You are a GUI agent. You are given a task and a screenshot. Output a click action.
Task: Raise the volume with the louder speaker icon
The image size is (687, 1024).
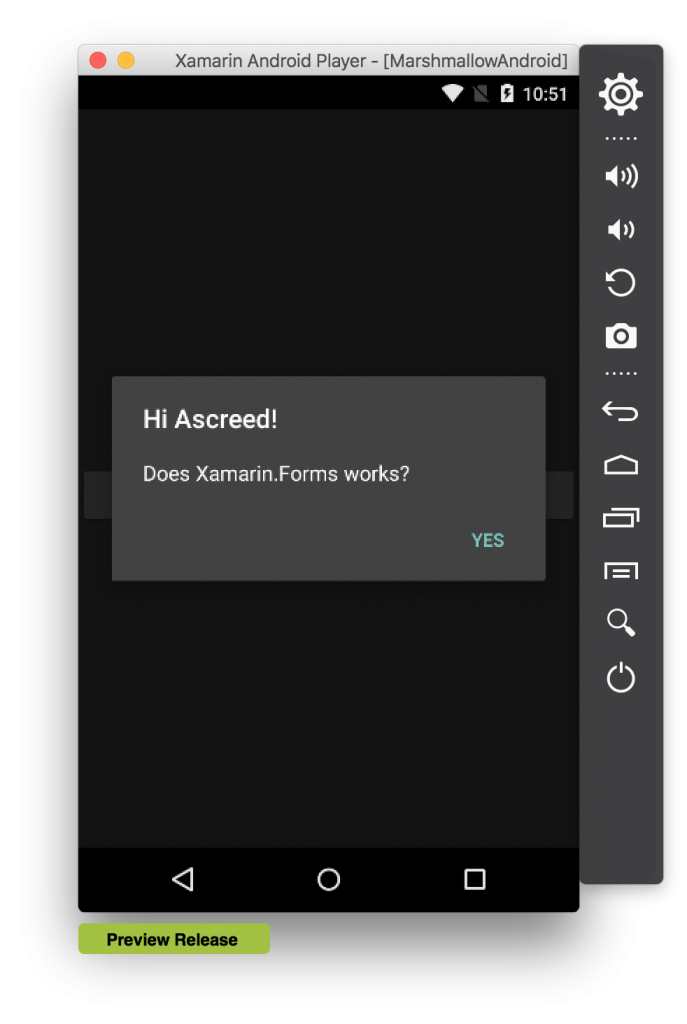[x=621, y=176]
